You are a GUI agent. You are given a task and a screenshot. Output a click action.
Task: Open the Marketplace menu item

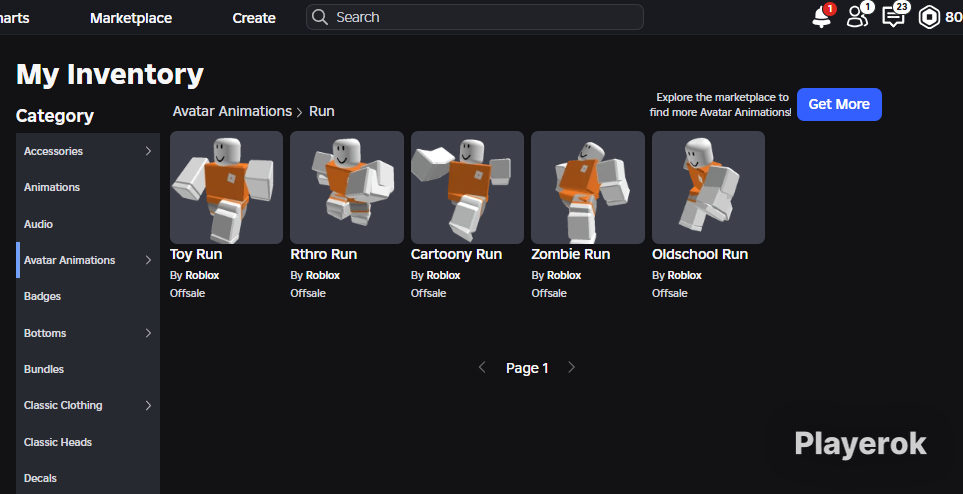tap(131, 18)
